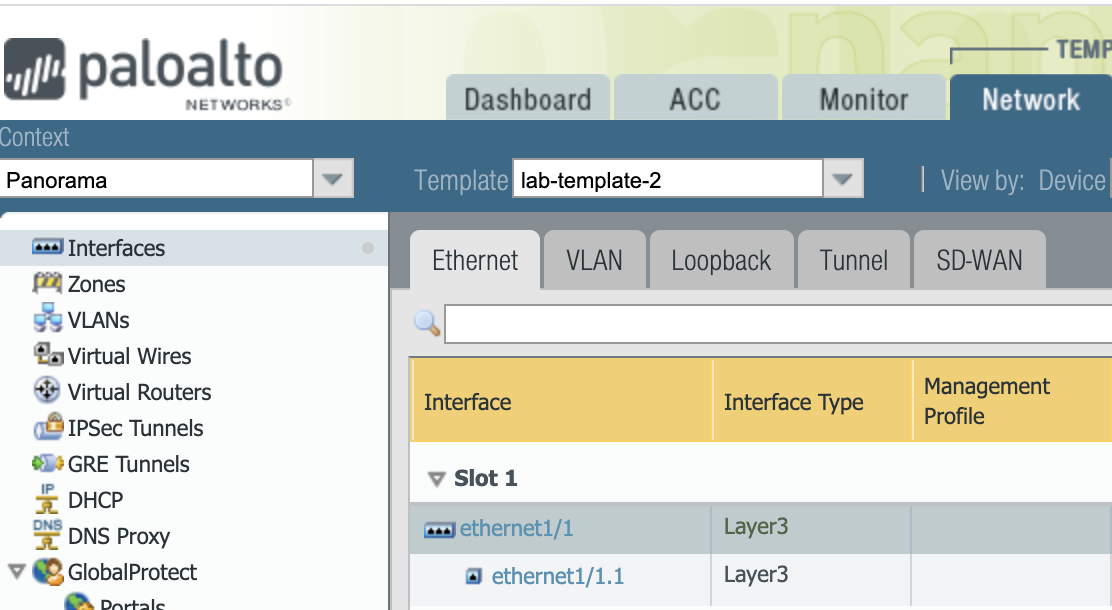Open the ethernet1/1.1 subinterface link
This screenshot has width=1112, height=610.
click(558, 576)
